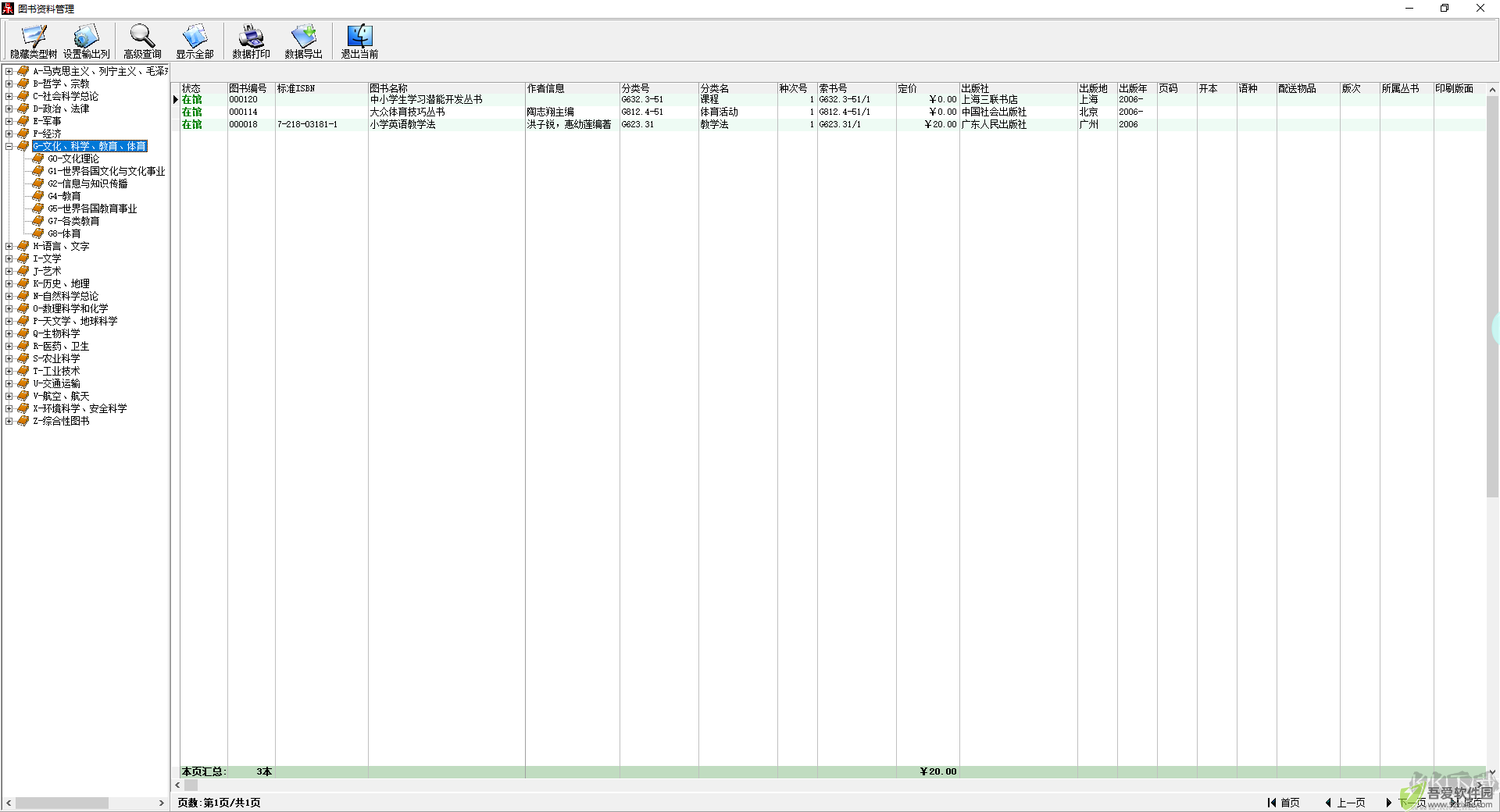Image resolution: width=1500 pixels, height=812 pixels.
Task: Click the book icon beside V-航空、航天
Action: coord(23,396)
